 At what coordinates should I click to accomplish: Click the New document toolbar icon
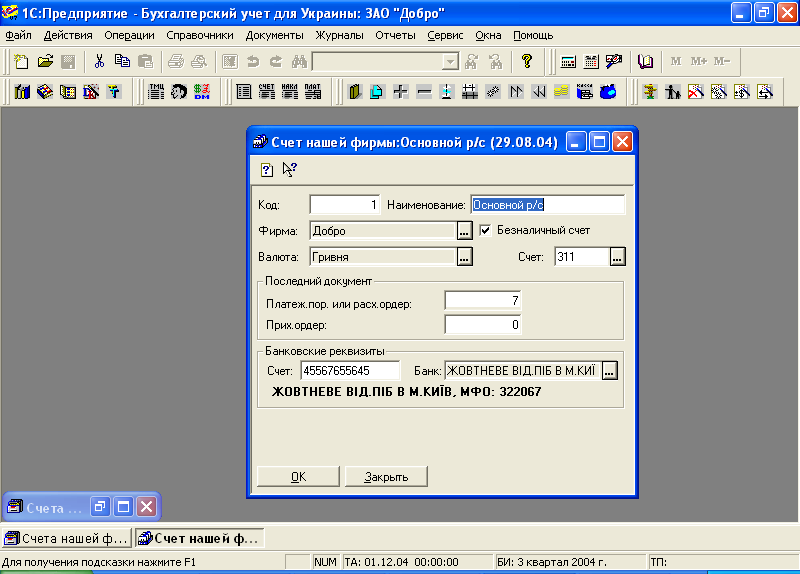(21, 62)
